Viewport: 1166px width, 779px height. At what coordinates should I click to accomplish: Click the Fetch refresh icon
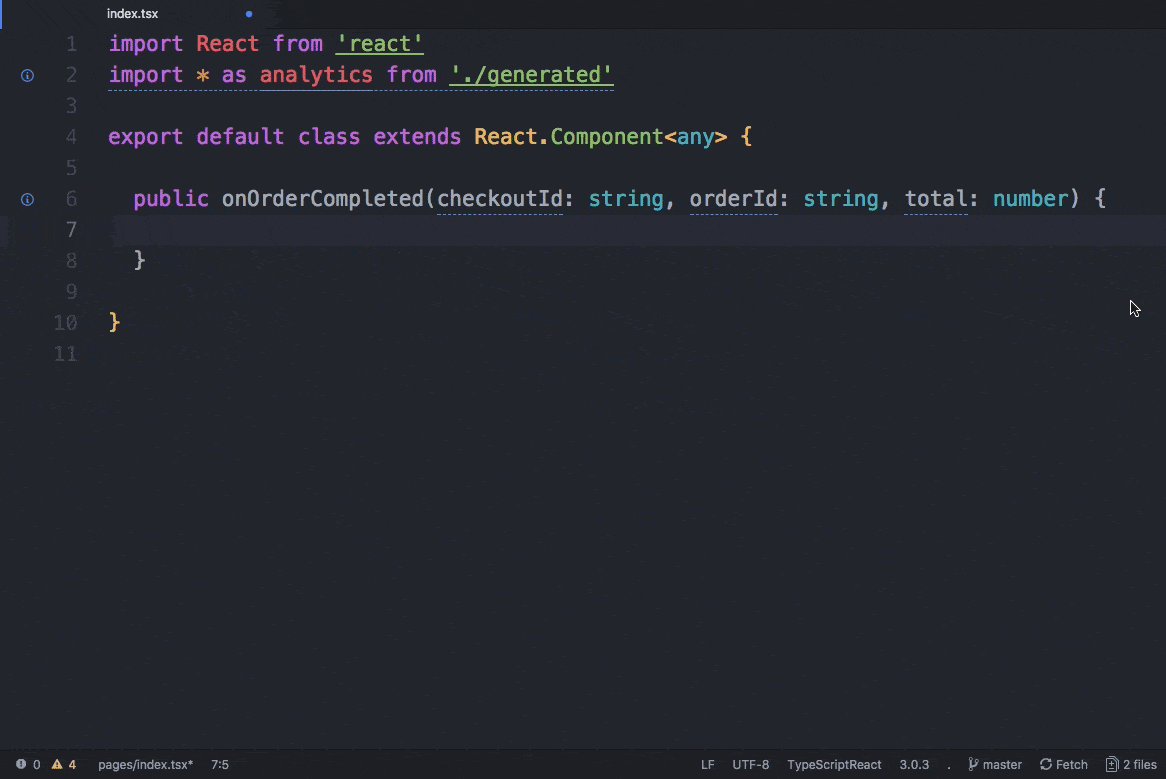tap(1044, 764)
